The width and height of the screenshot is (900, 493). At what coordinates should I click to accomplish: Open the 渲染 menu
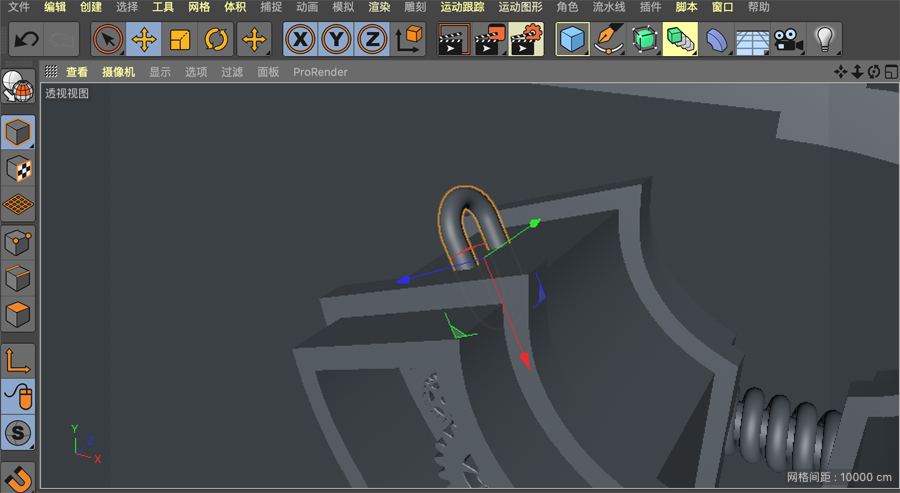(379, 7)
